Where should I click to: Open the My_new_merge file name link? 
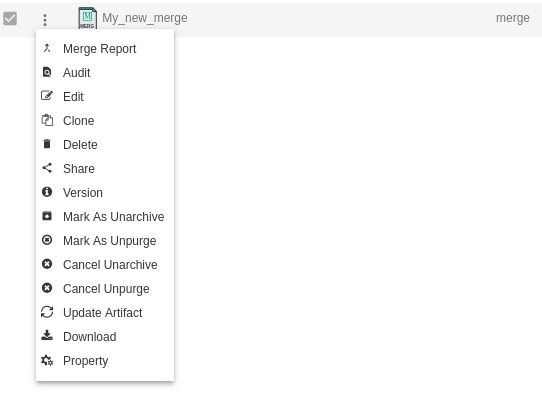(x=145, y=18)
